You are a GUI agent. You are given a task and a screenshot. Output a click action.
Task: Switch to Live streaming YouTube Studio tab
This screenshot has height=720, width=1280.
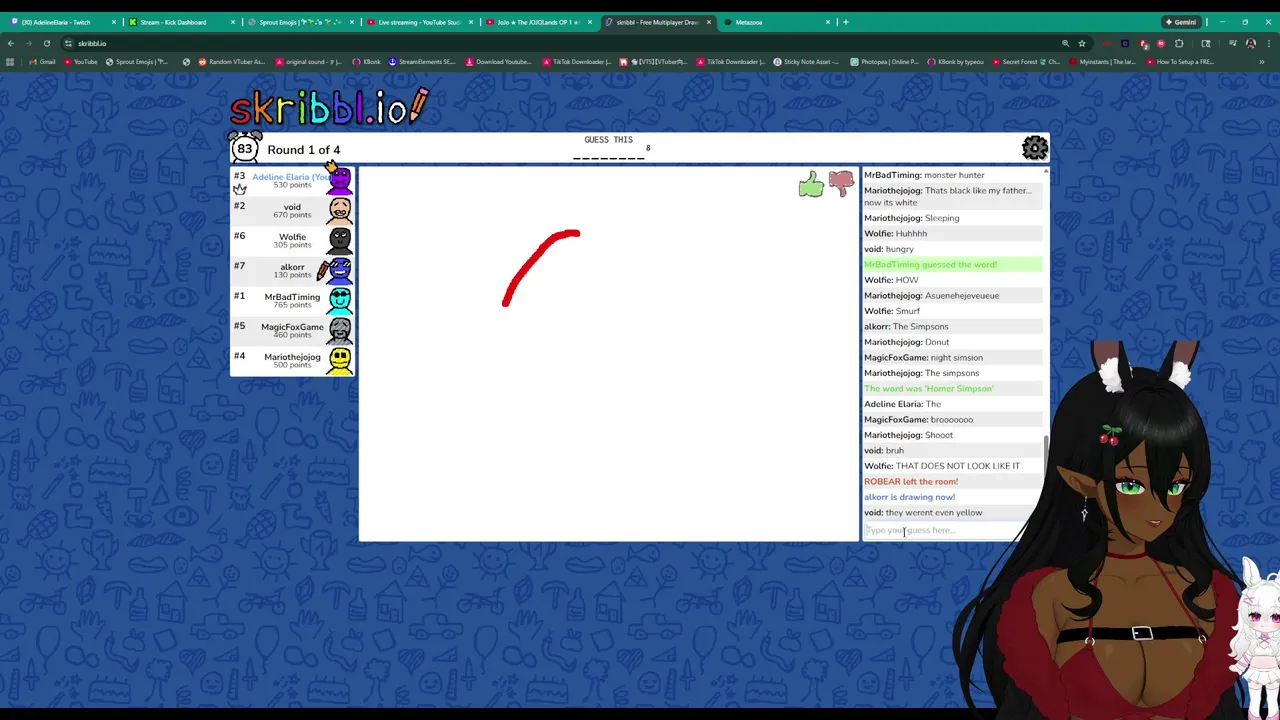pos(418,22)
